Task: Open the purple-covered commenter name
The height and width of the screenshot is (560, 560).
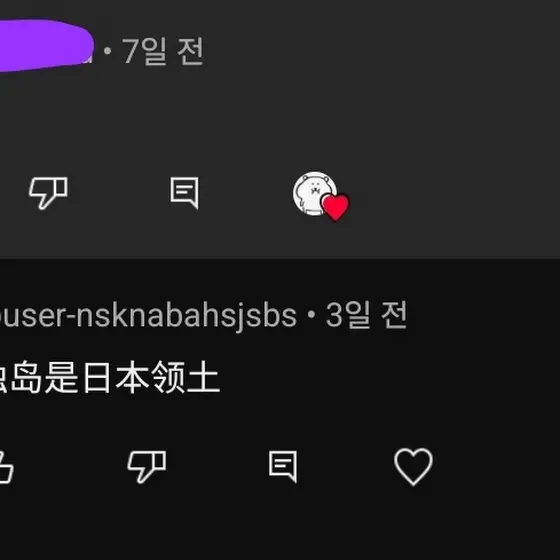Action: tap(46, 46)
